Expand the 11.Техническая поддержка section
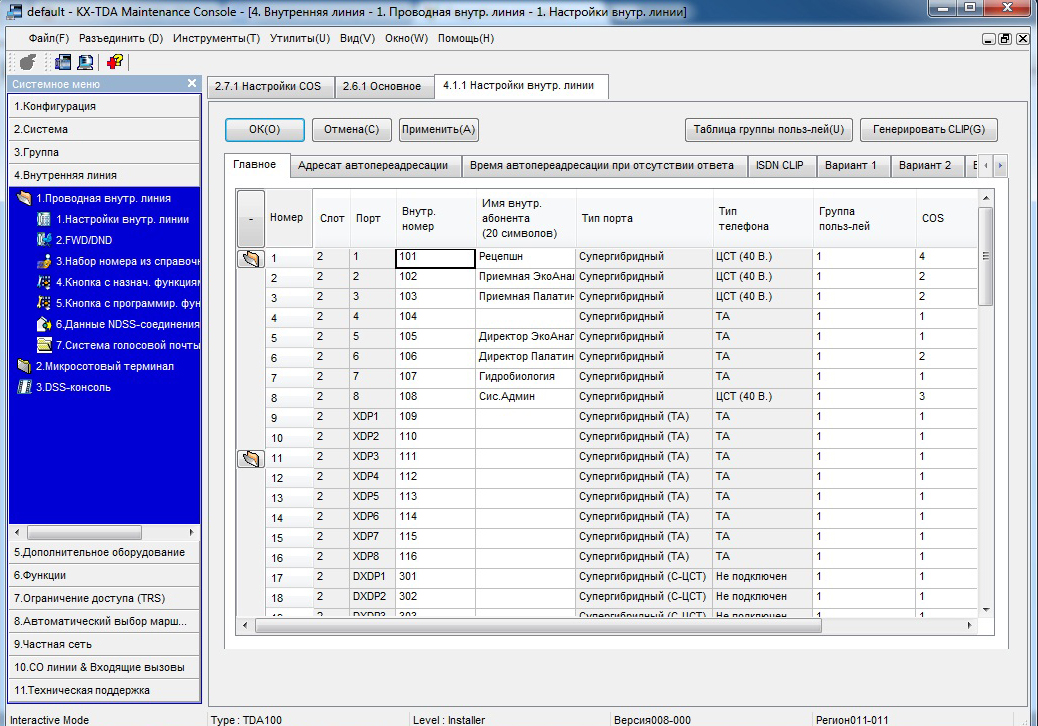 point(104,690)
